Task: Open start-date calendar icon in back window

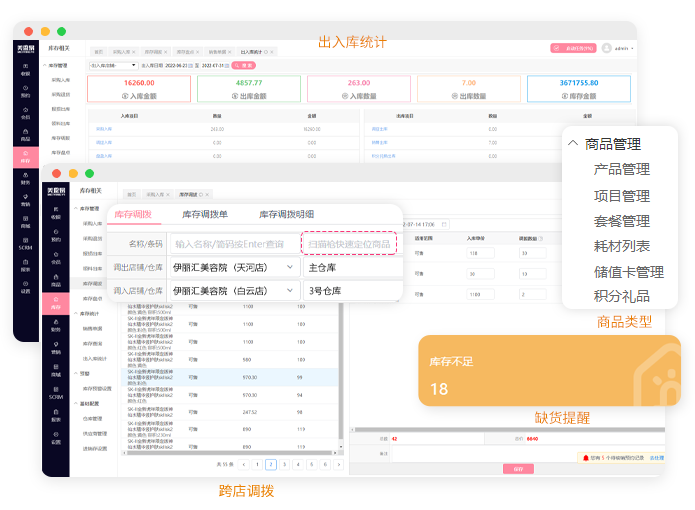Action: (190, 66)
